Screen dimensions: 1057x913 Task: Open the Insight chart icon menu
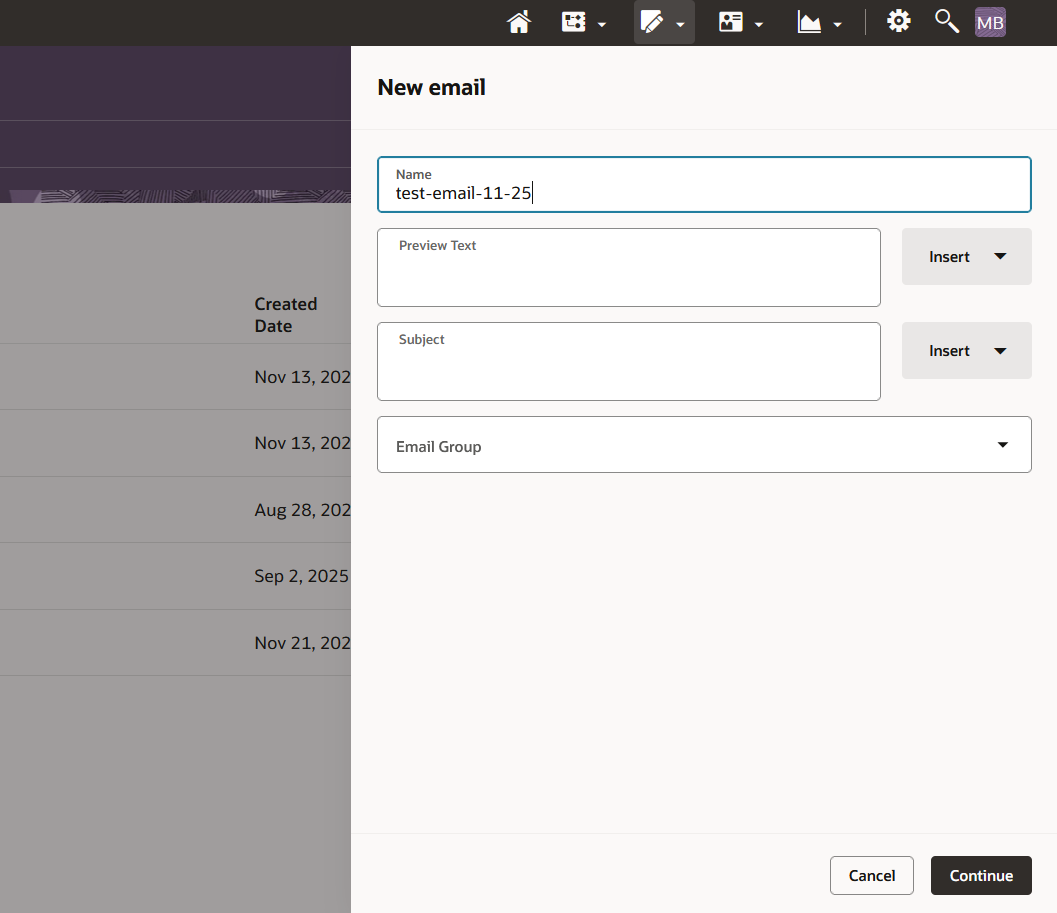(819, 22)
